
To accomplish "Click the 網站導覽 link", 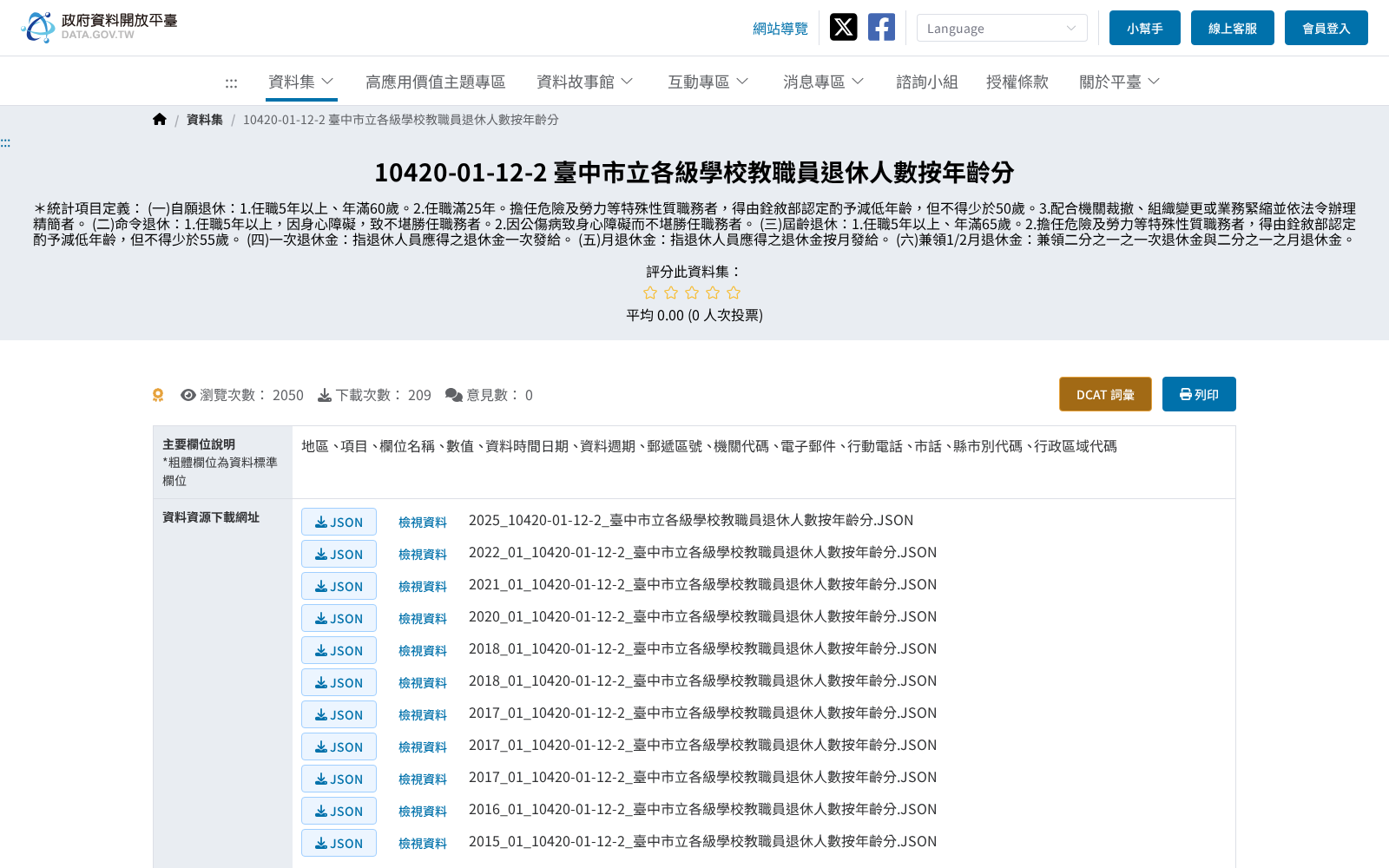I will tap(780, 29).
